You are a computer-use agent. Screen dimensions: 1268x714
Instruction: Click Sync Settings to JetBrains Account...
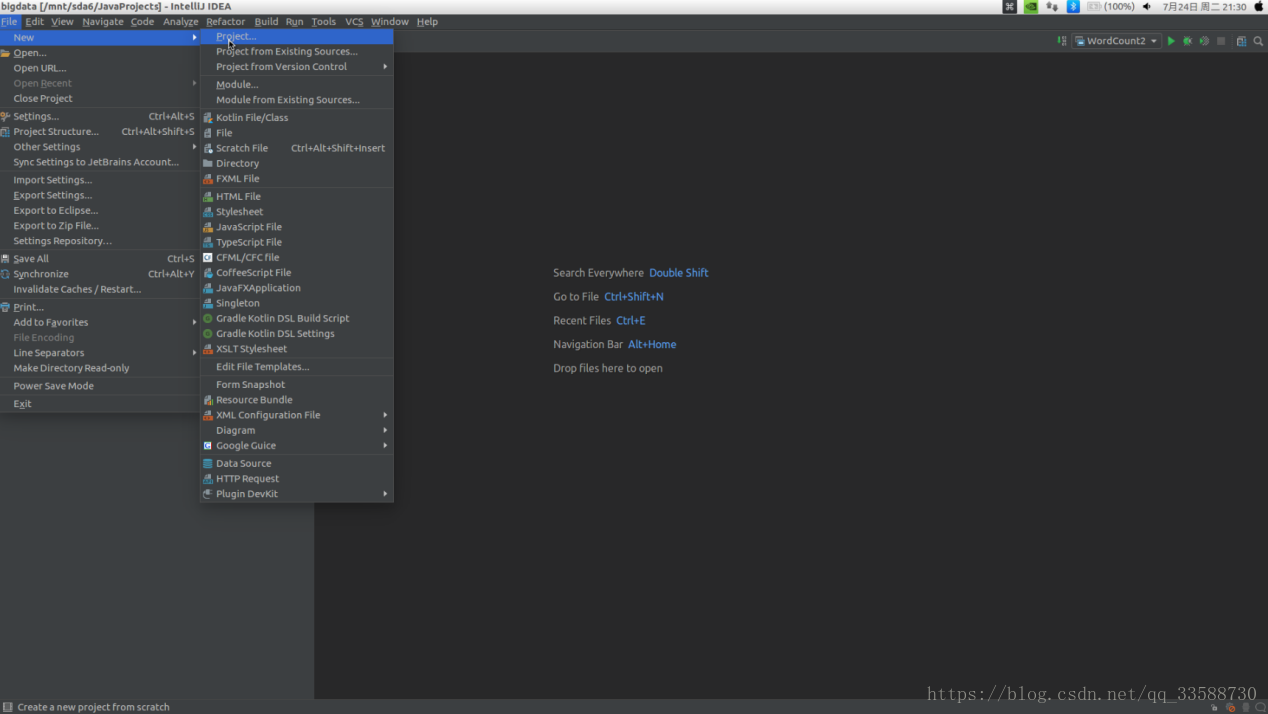point(100,162)
